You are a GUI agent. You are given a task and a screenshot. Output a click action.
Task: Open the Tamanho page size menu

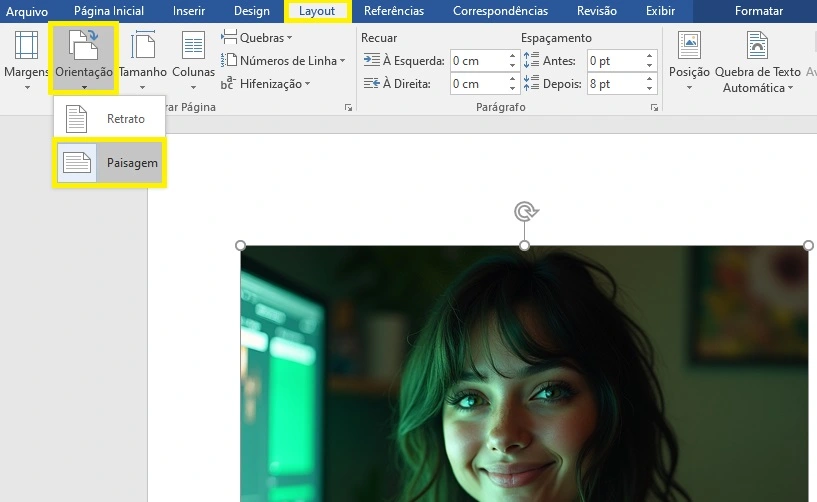click(x=143, y=59)
